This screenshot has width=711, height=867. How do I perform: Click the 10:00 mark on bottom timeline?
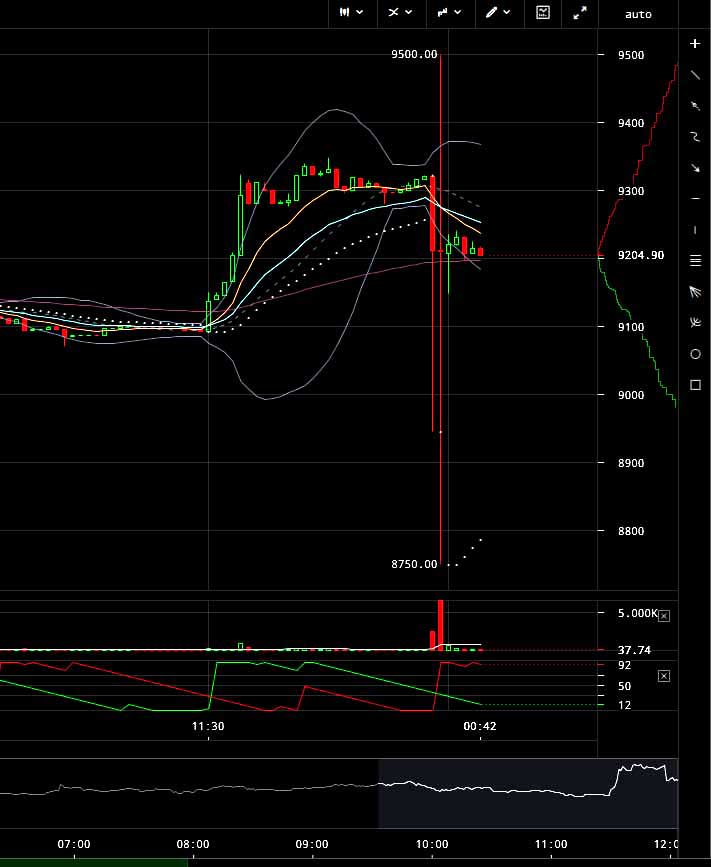(x=432, y=844)
